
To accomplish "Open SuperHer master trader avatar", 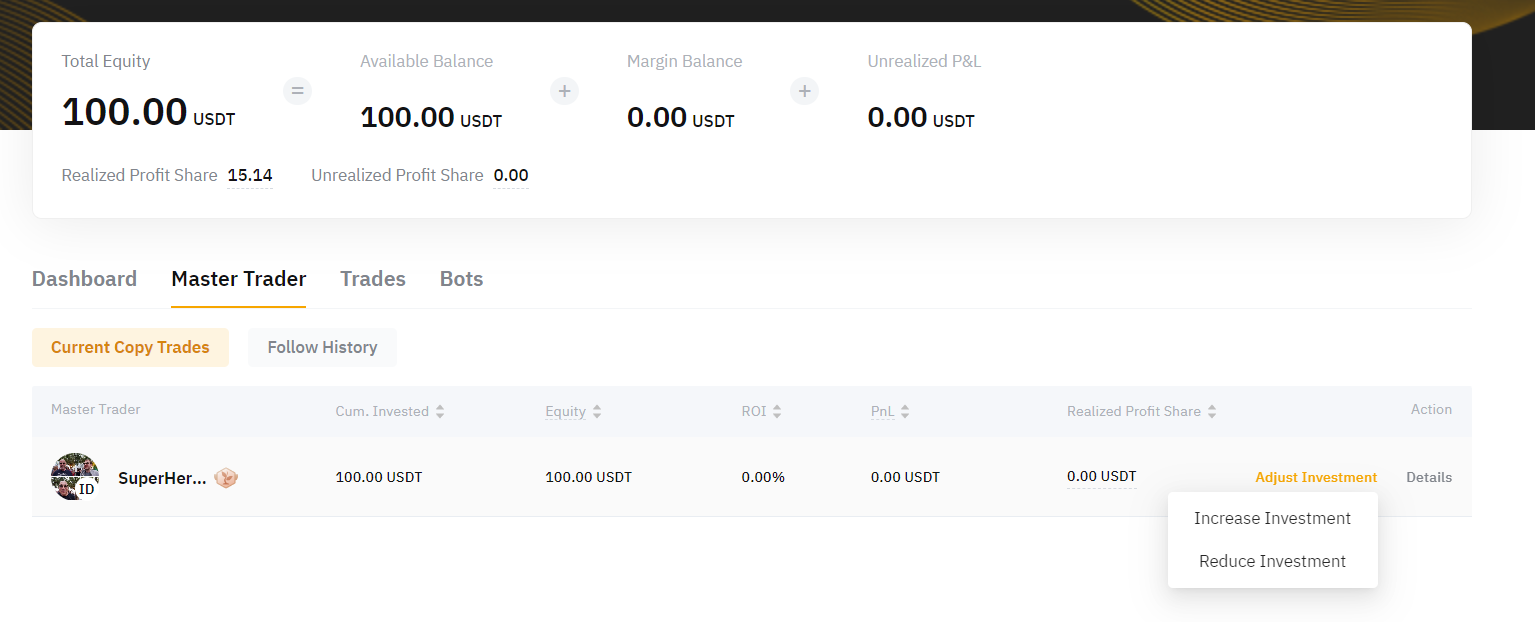I will pyautogui.click(x=75, y=477).
